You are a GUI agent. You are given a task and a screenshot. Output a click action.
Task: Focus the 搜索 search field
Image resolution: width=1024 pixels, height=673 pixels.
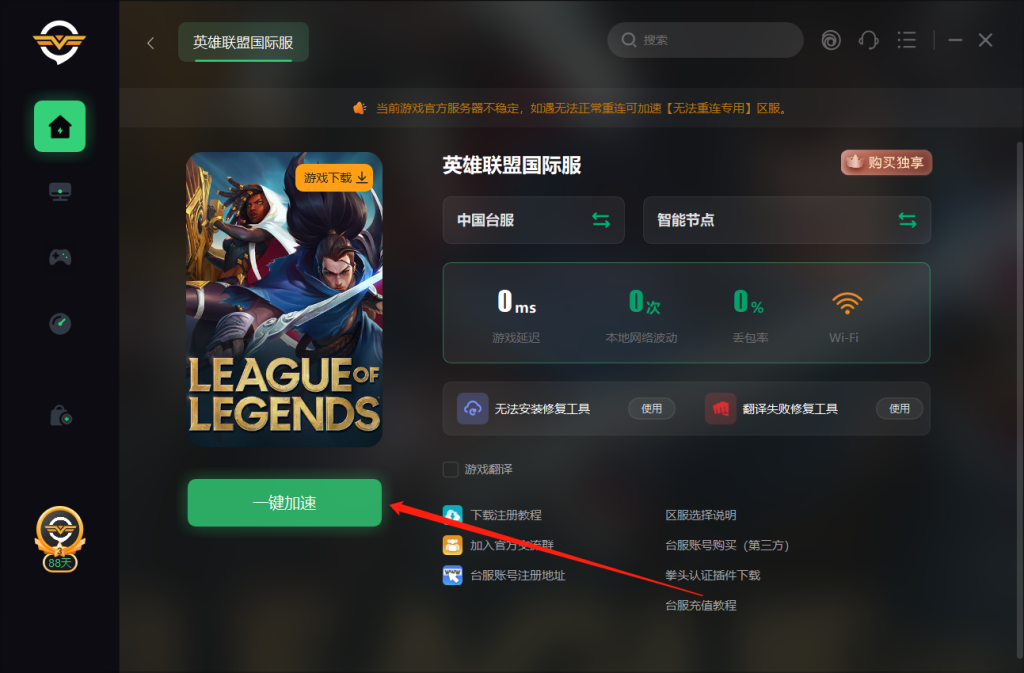point(705,40)
